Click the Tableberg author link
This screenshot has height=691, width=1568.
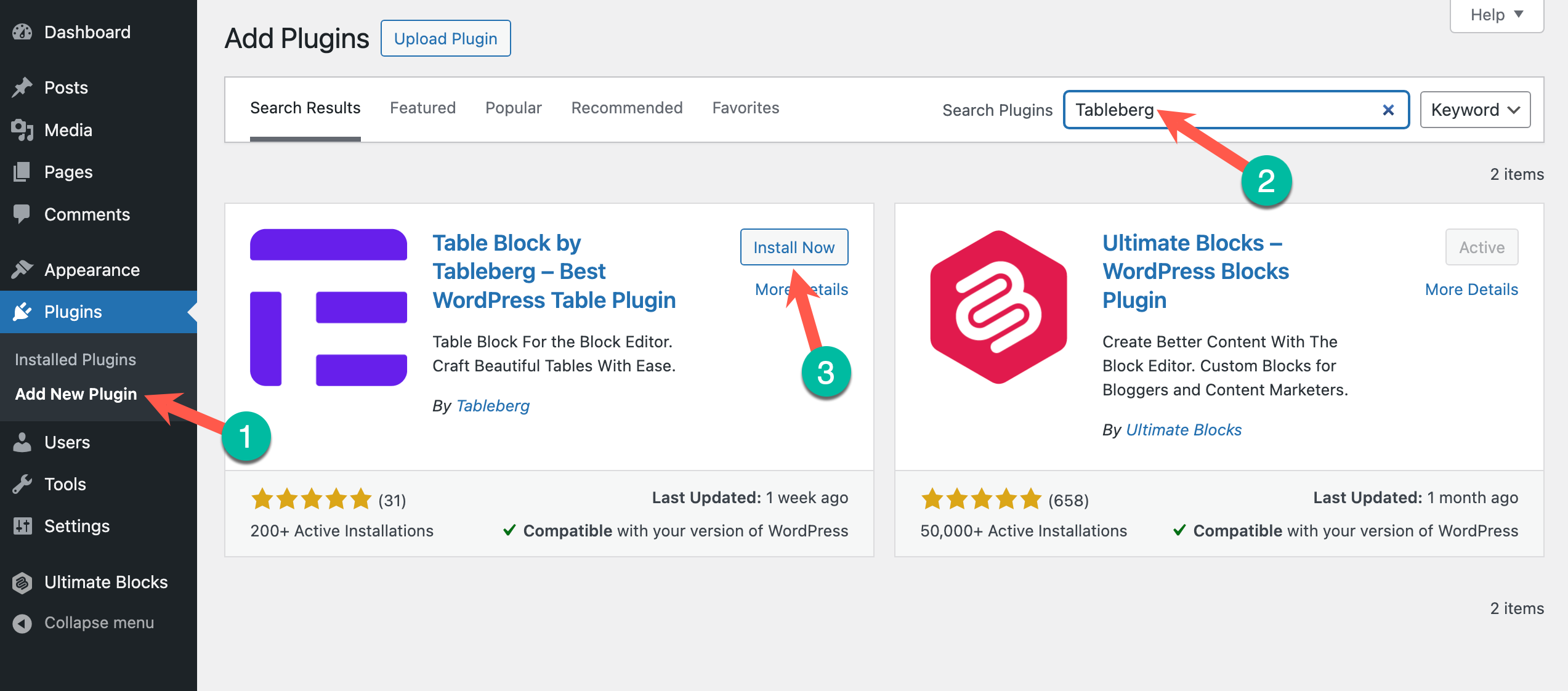[x=493, y=406]
